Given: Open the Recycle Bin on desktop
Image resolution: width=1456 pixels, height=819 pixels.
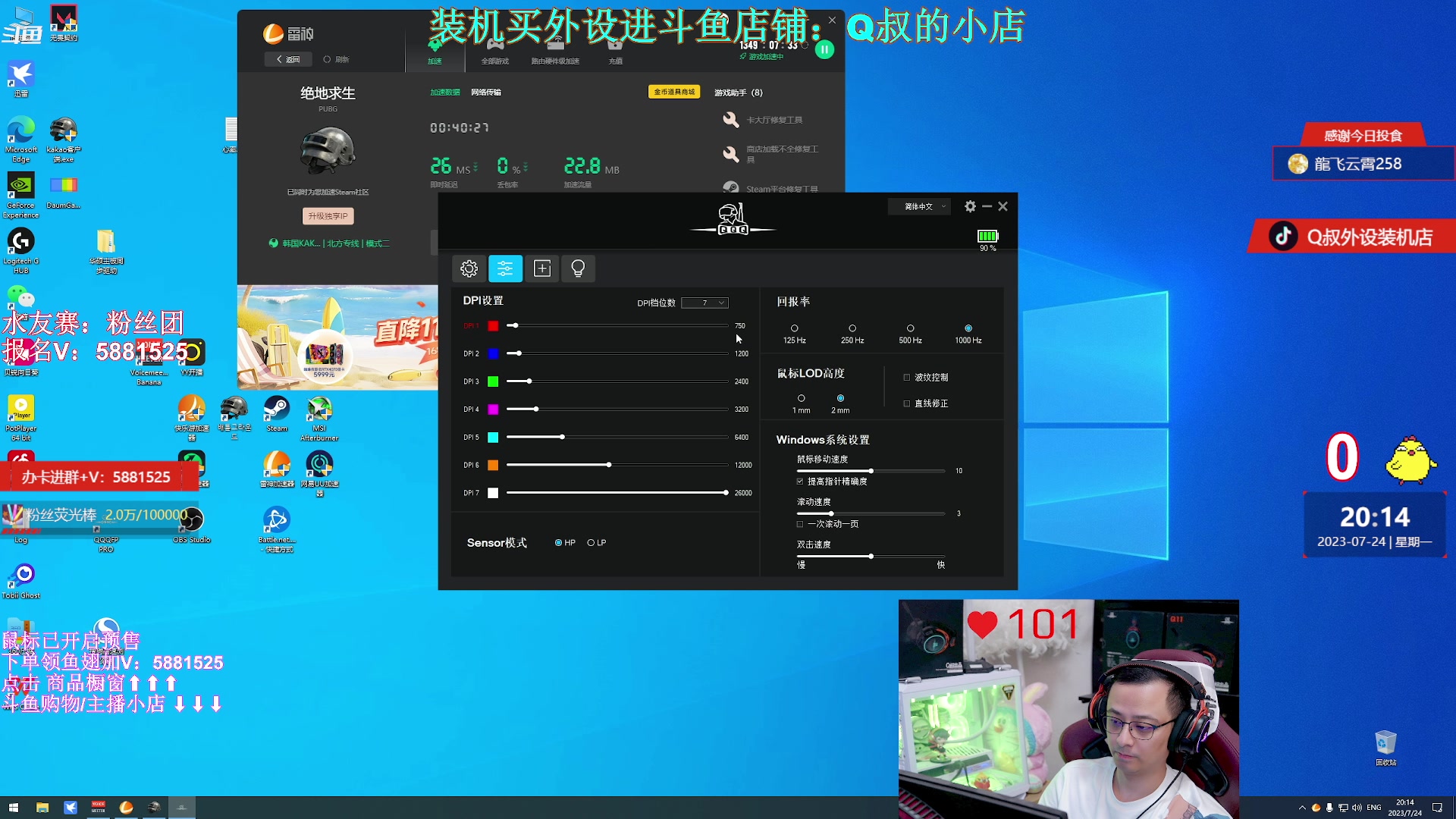Looking at the screenshot, I should point(1385,748).
